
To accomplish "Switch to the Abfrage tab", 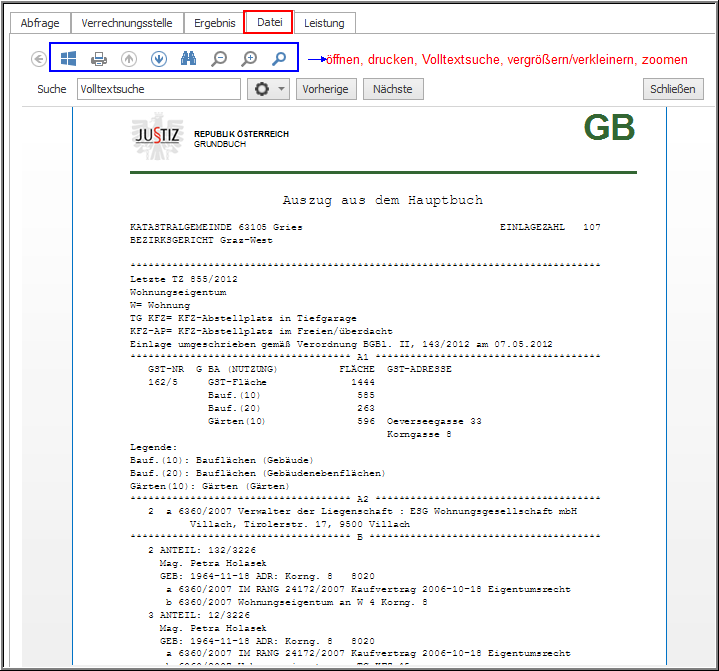I will [40, 23].
